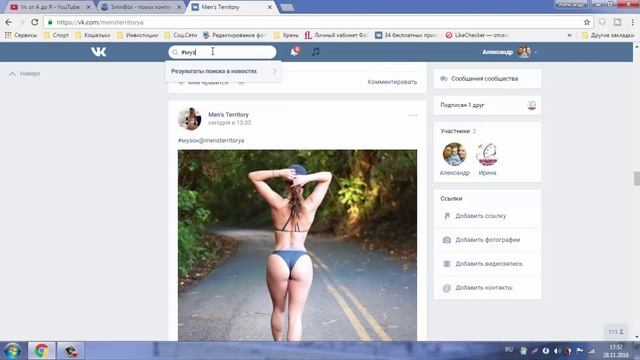Open the music note icon
The image size is (640, 360).
(x=316, y=52)
